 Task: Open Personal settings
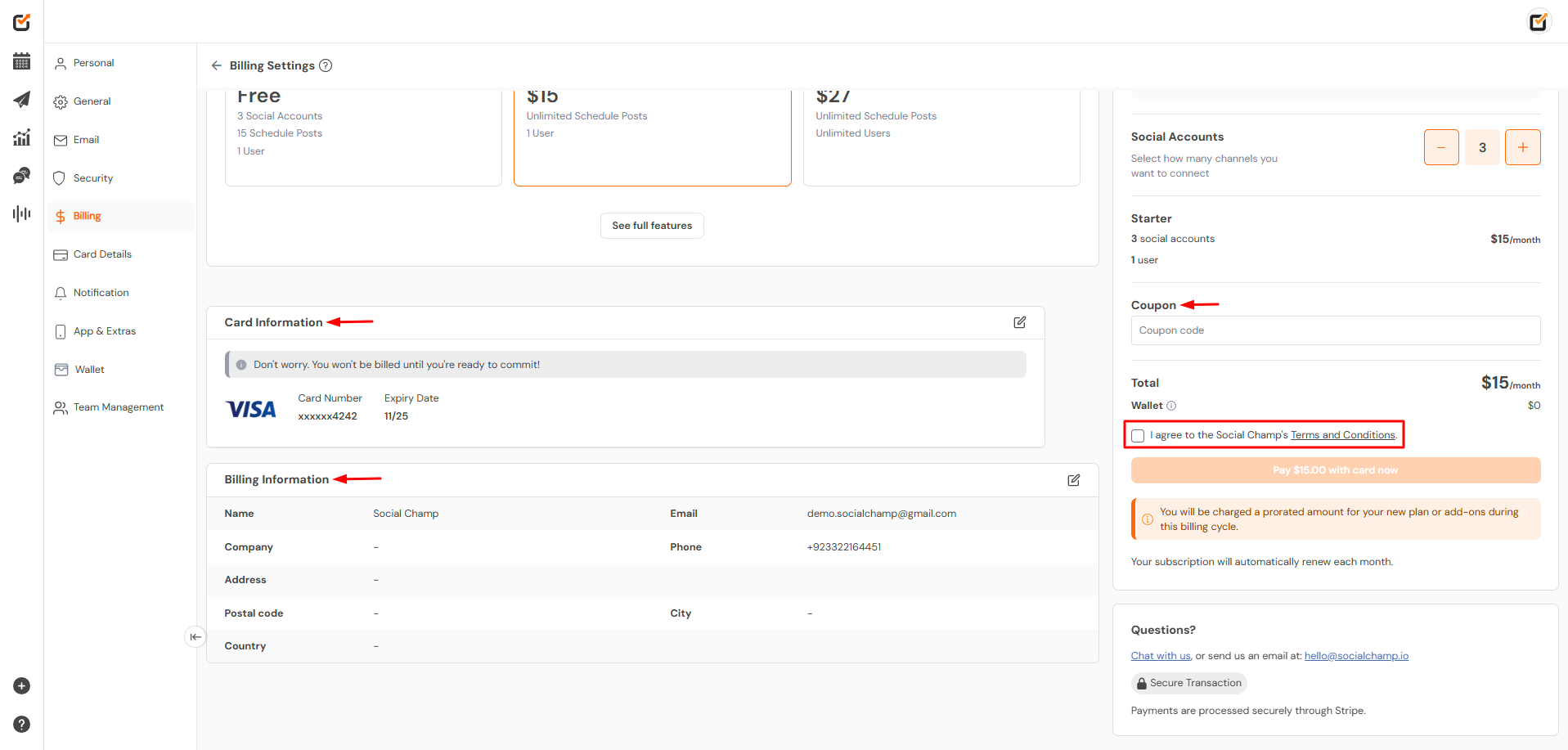click(x=121, y=63)
